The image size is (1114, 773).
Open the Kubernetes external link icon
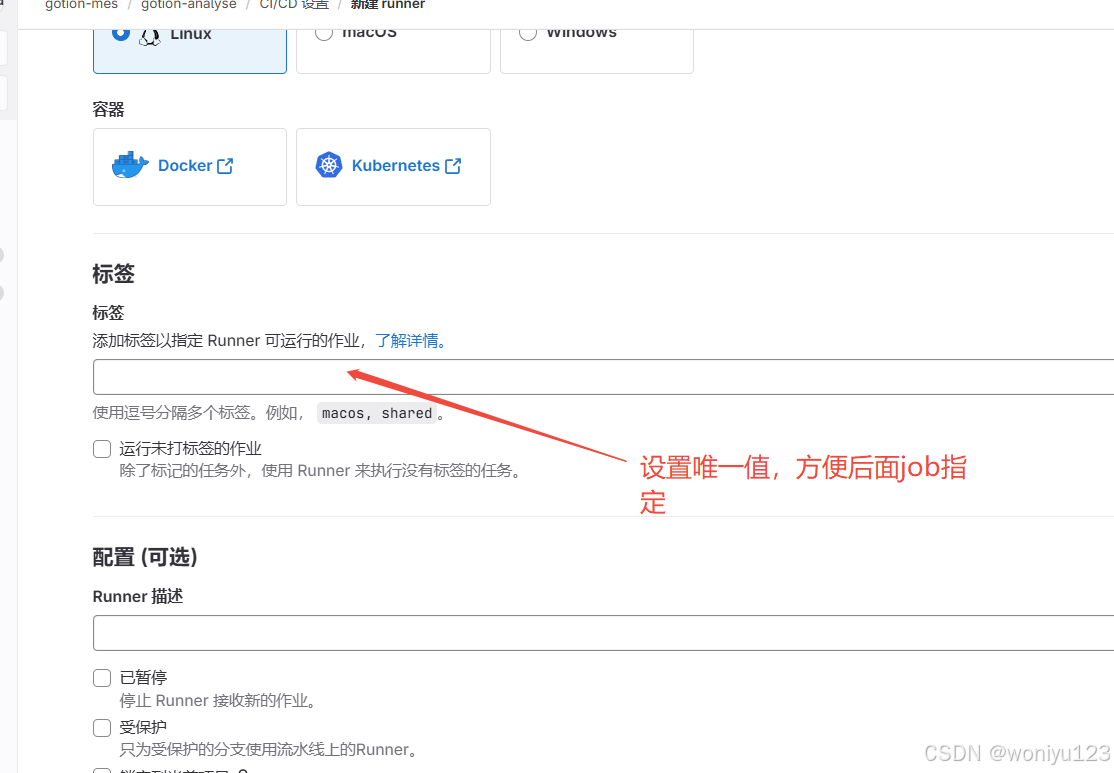coord(453,164)
